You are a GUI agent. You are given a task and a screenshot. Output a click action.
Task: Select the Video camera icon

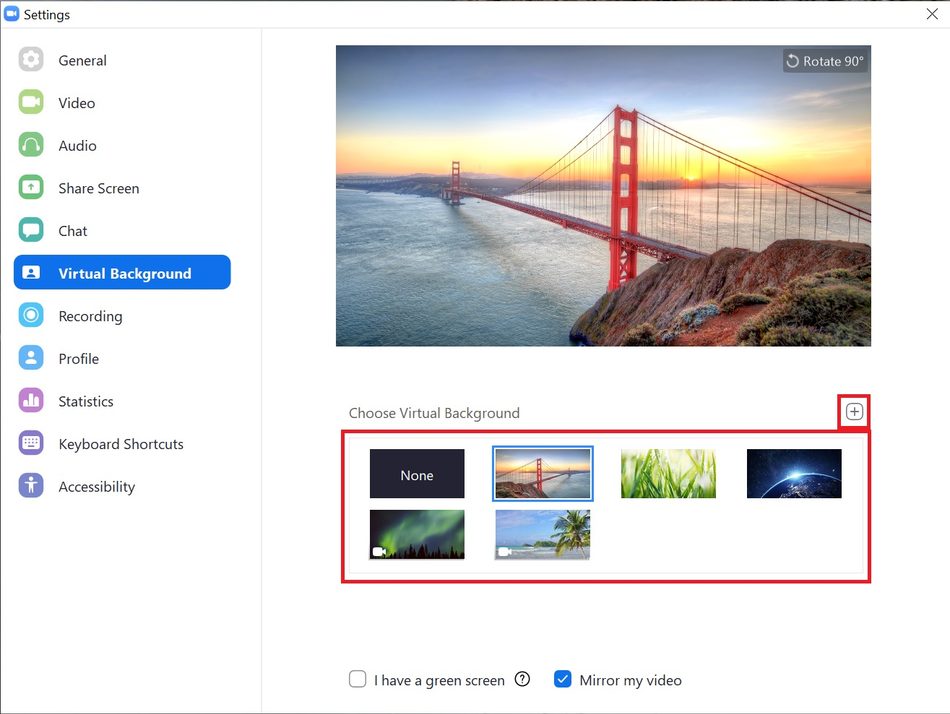click(31, 102)
